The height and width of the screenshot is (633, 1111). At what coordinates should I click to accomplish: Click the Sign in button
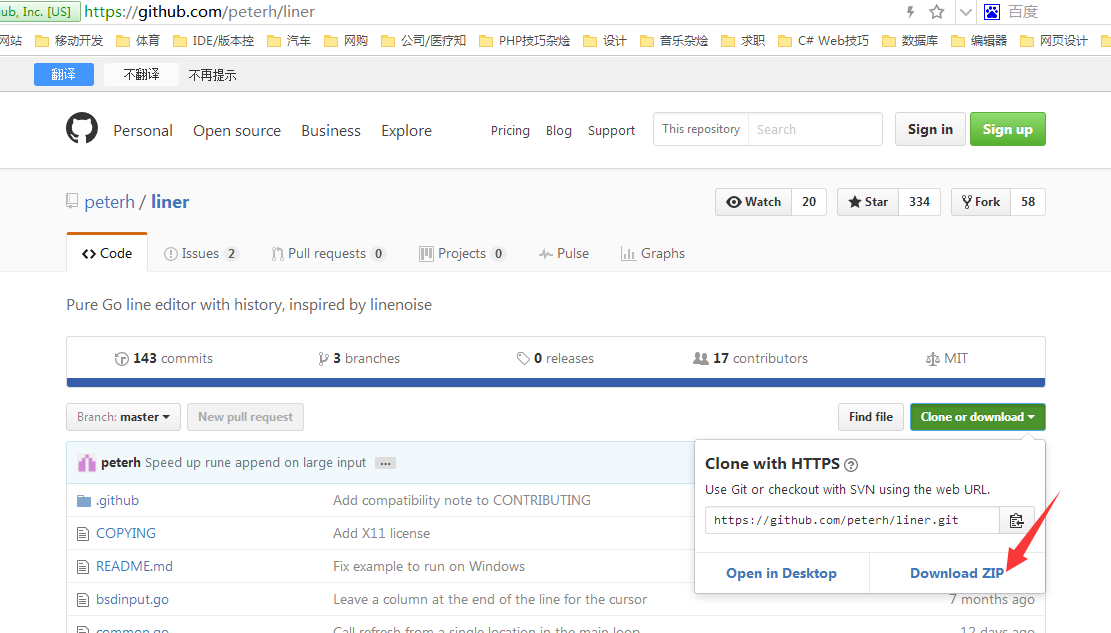[x=930, y=129]
